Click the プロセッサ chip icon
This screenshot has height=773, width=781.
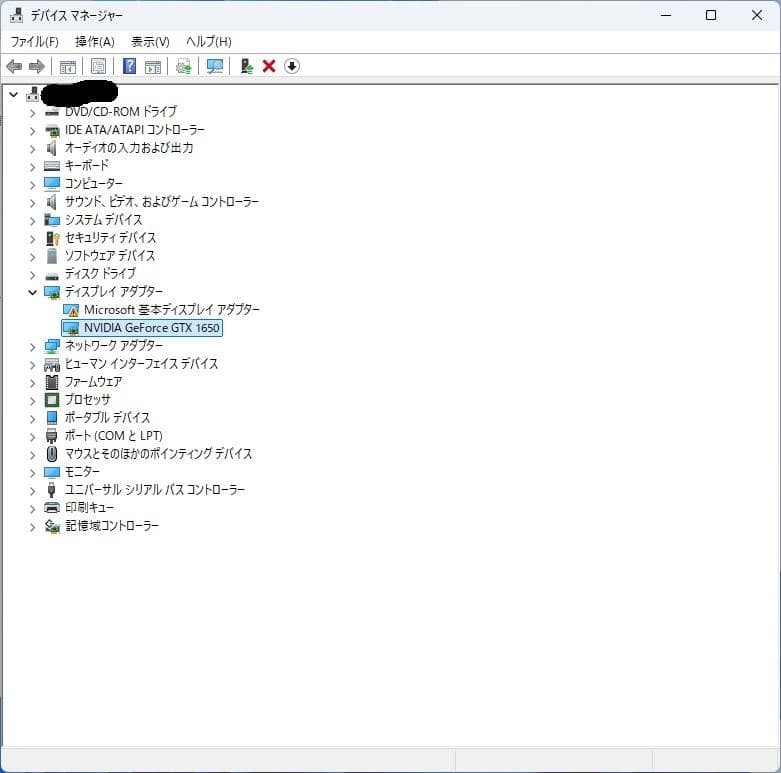click(x=52, y=400)
